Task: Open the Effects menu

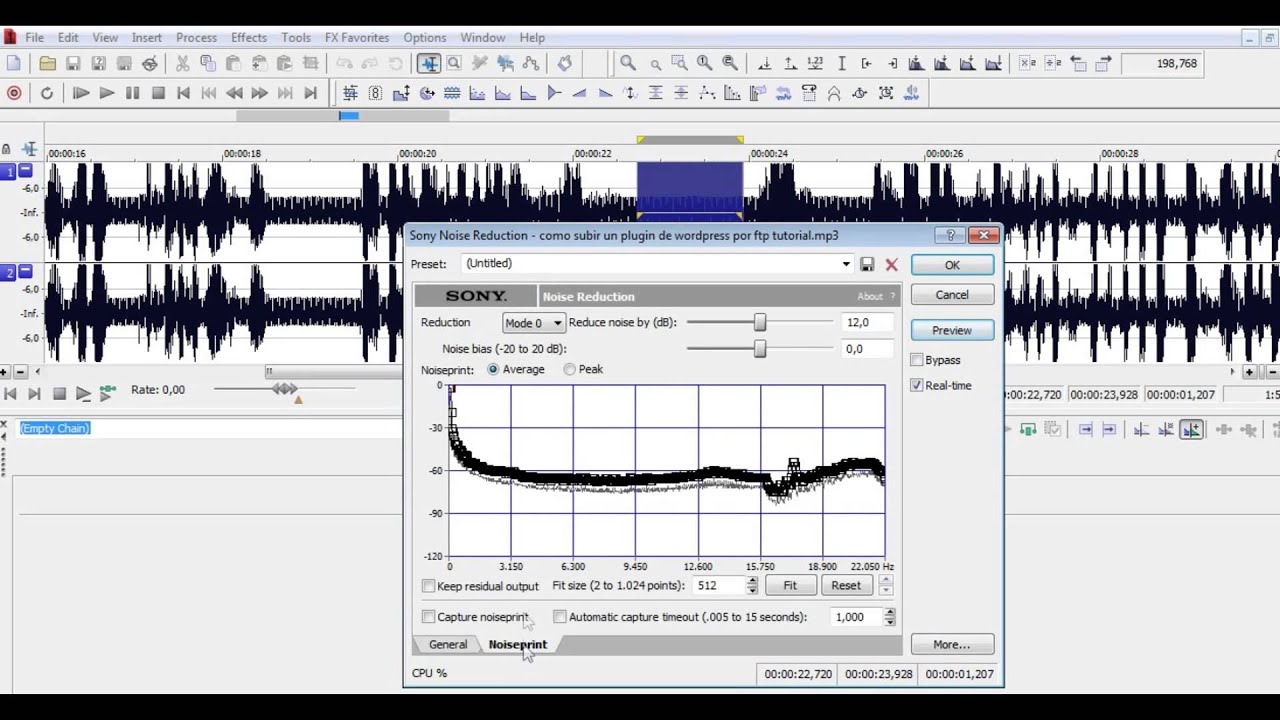Action: pos(249,37)
